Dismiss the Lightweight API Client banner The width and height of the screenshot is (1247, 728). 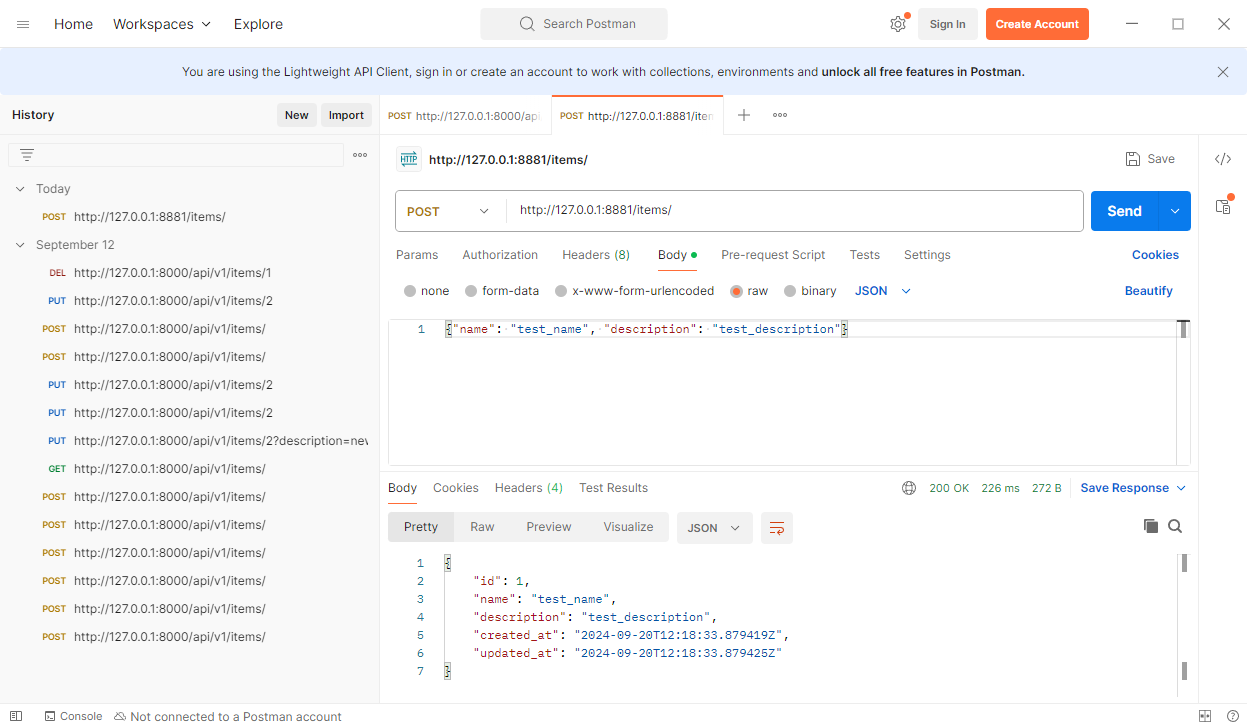[1223, 72]
